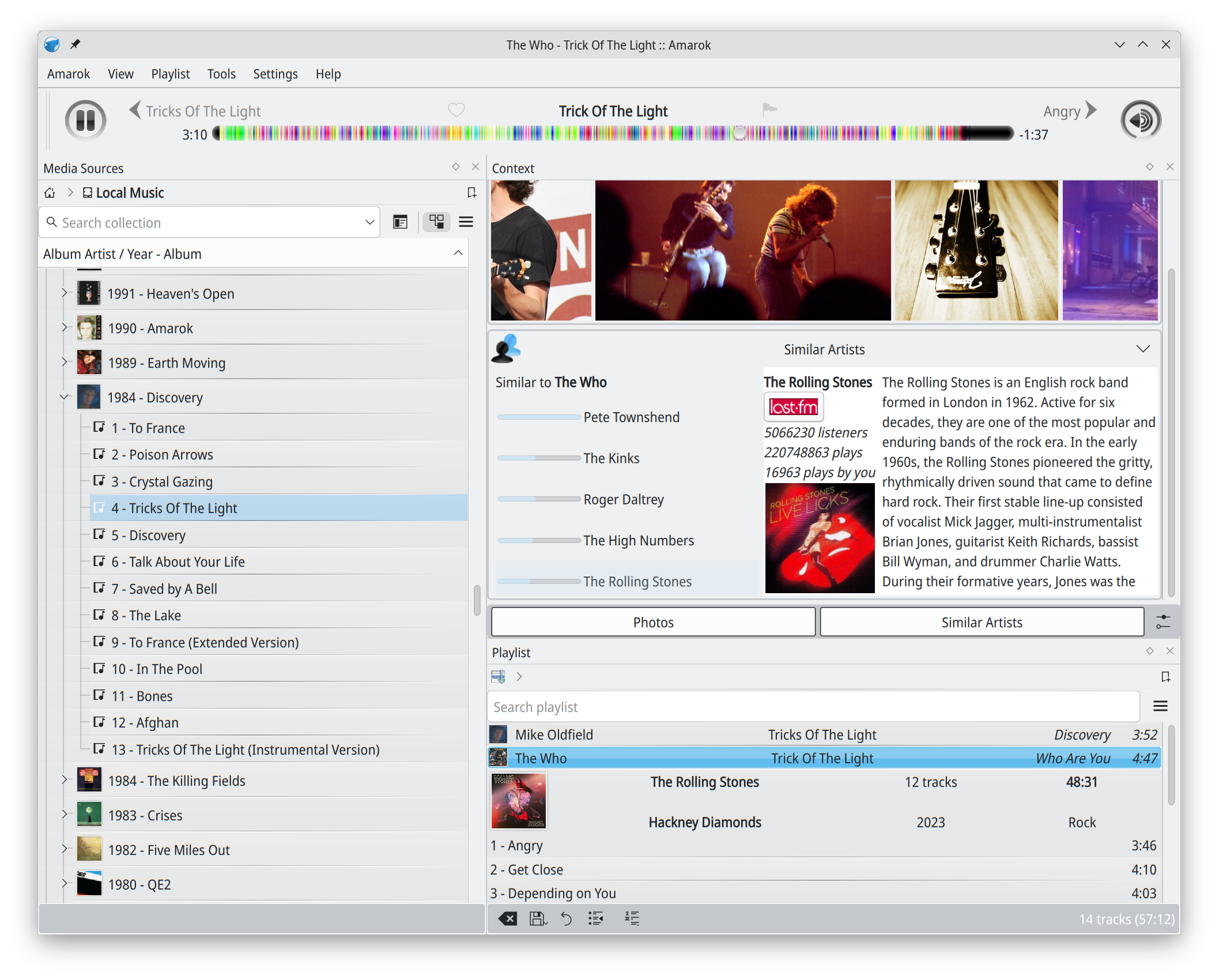This screenshot has height=980, width=1219.
Task: Open the View menu in menu bar
Action: click(x=119, y=73)
